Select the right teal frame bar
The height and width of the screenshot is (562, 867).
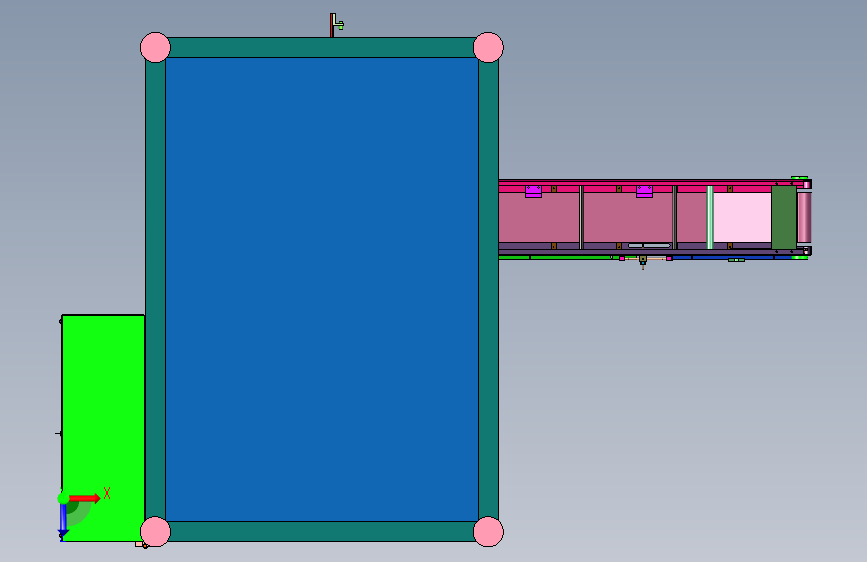(488, 289)
